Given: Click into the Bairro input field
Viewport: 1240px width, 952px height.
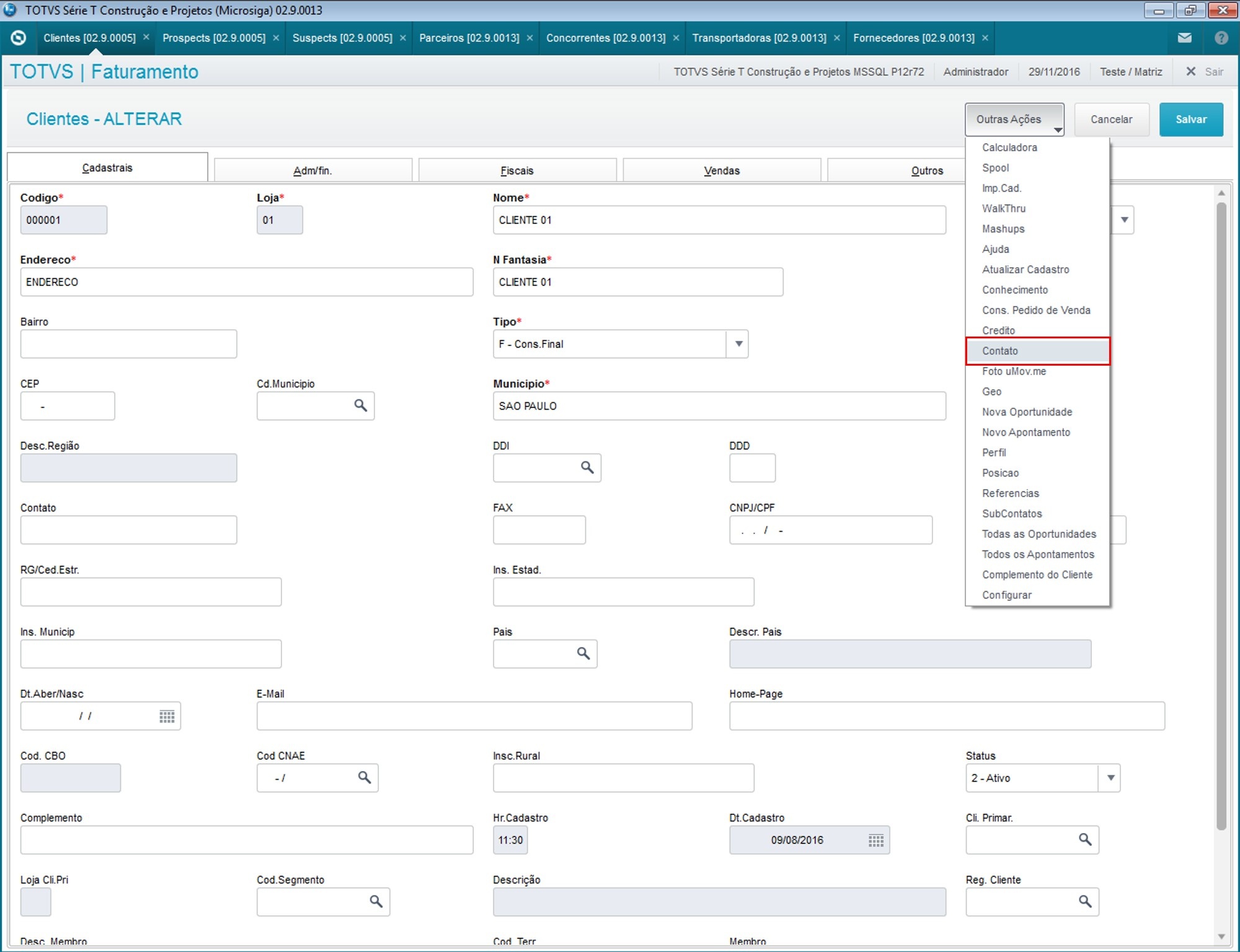Looking at the screenshot, I should click(x=128, y=344).
